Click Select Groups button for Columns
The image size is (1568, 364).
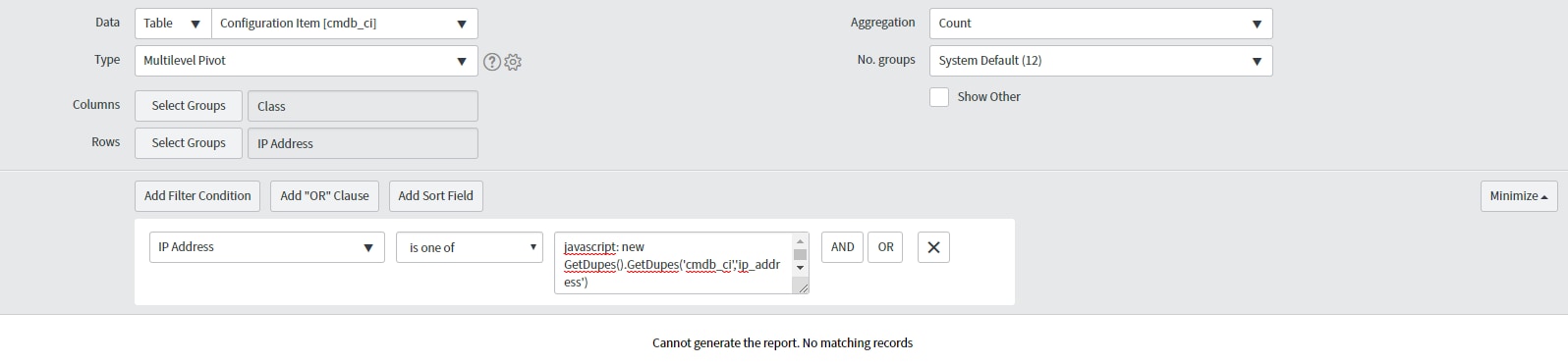coord(189,106)
